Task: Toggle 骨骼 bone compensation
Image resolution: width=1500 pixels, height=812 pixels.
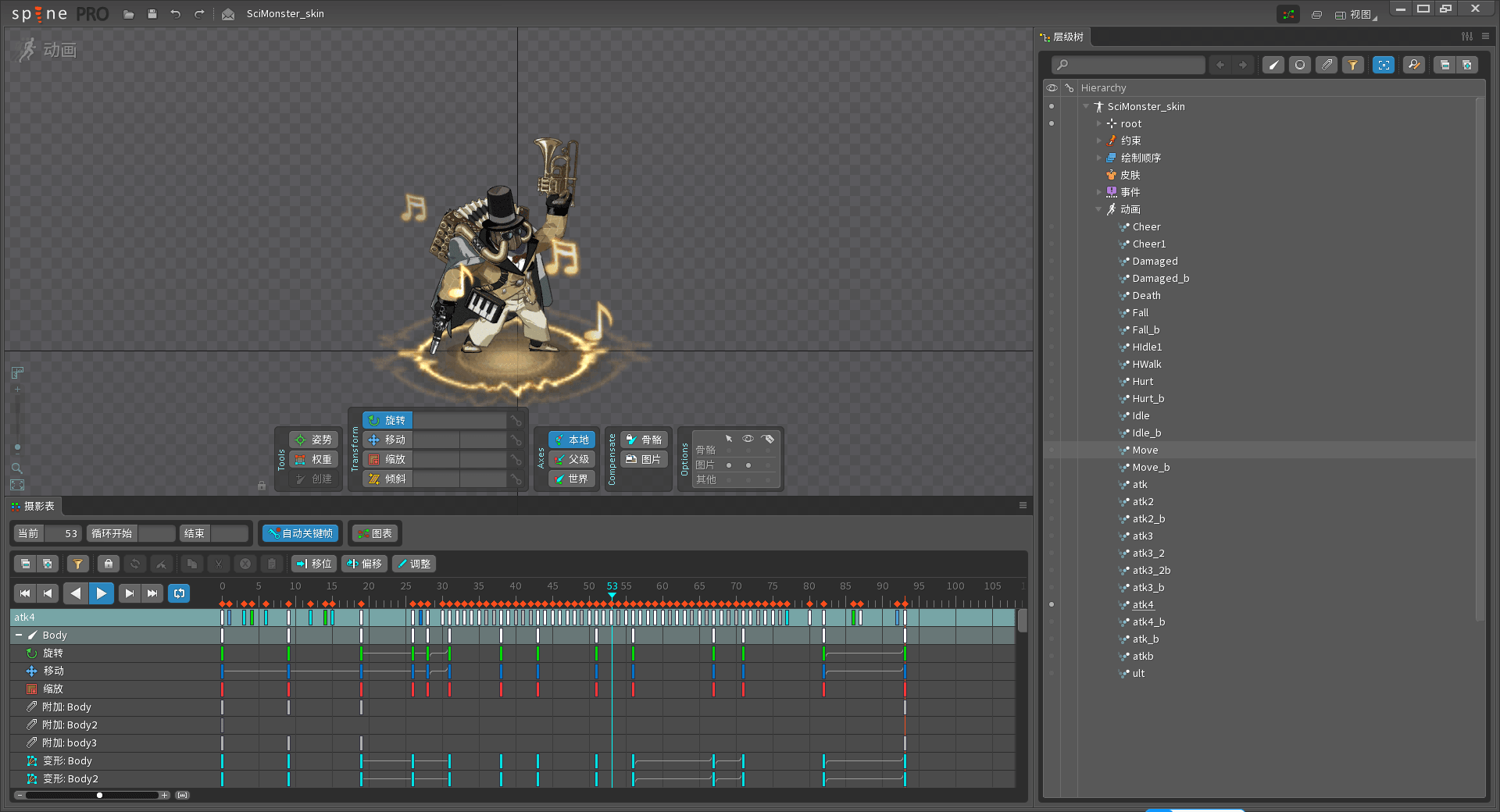Action: coord(645,440)
